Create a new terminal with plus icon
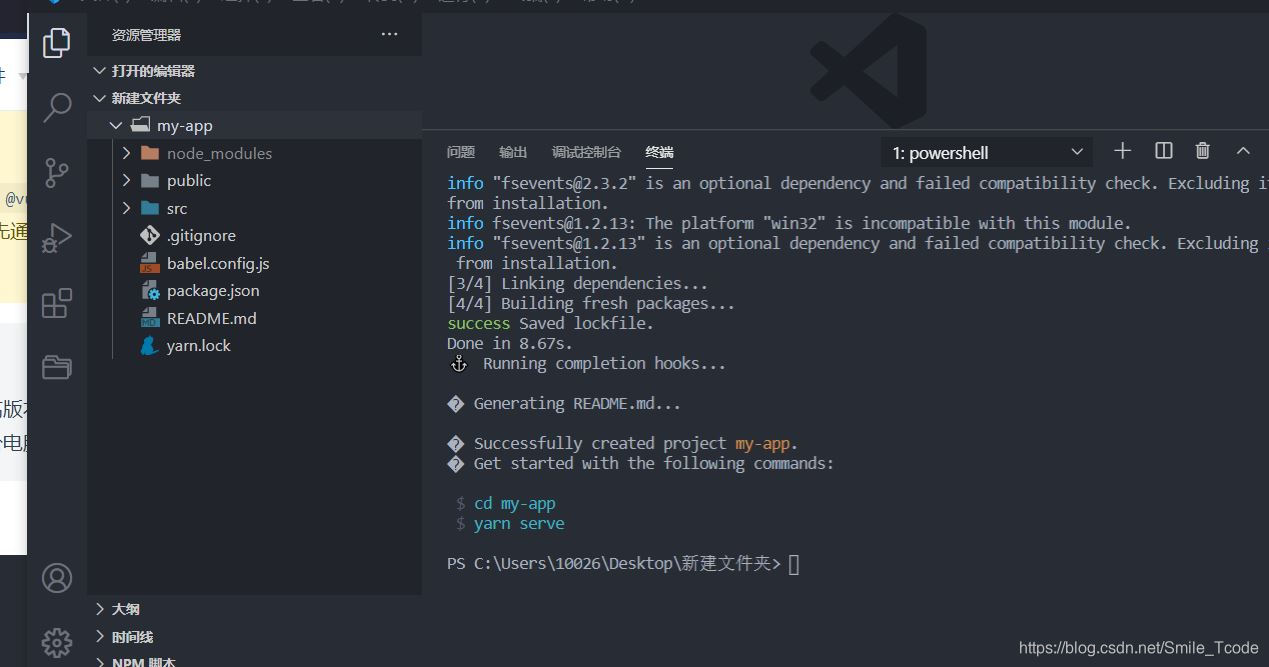The image size is (1269, 667). coord(1122,151)
